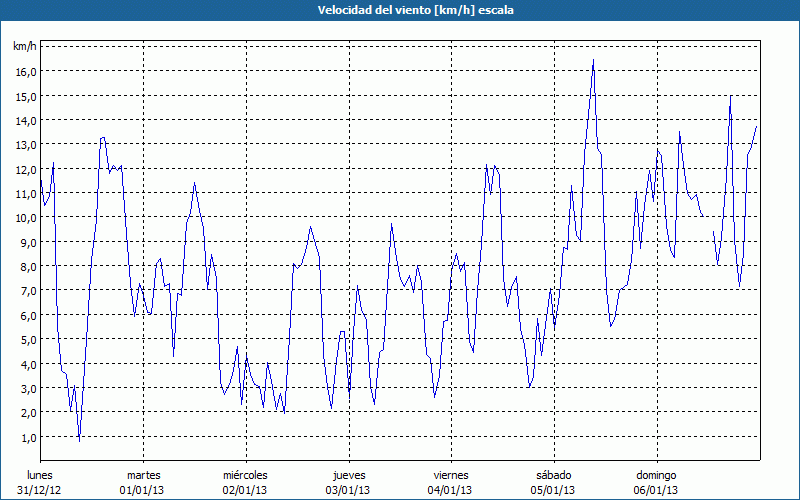Image resolution: width=800 pixels, height=500 pixels.
Task: Click the date 03/01/13 under jueves
Action: click(349, 490)
